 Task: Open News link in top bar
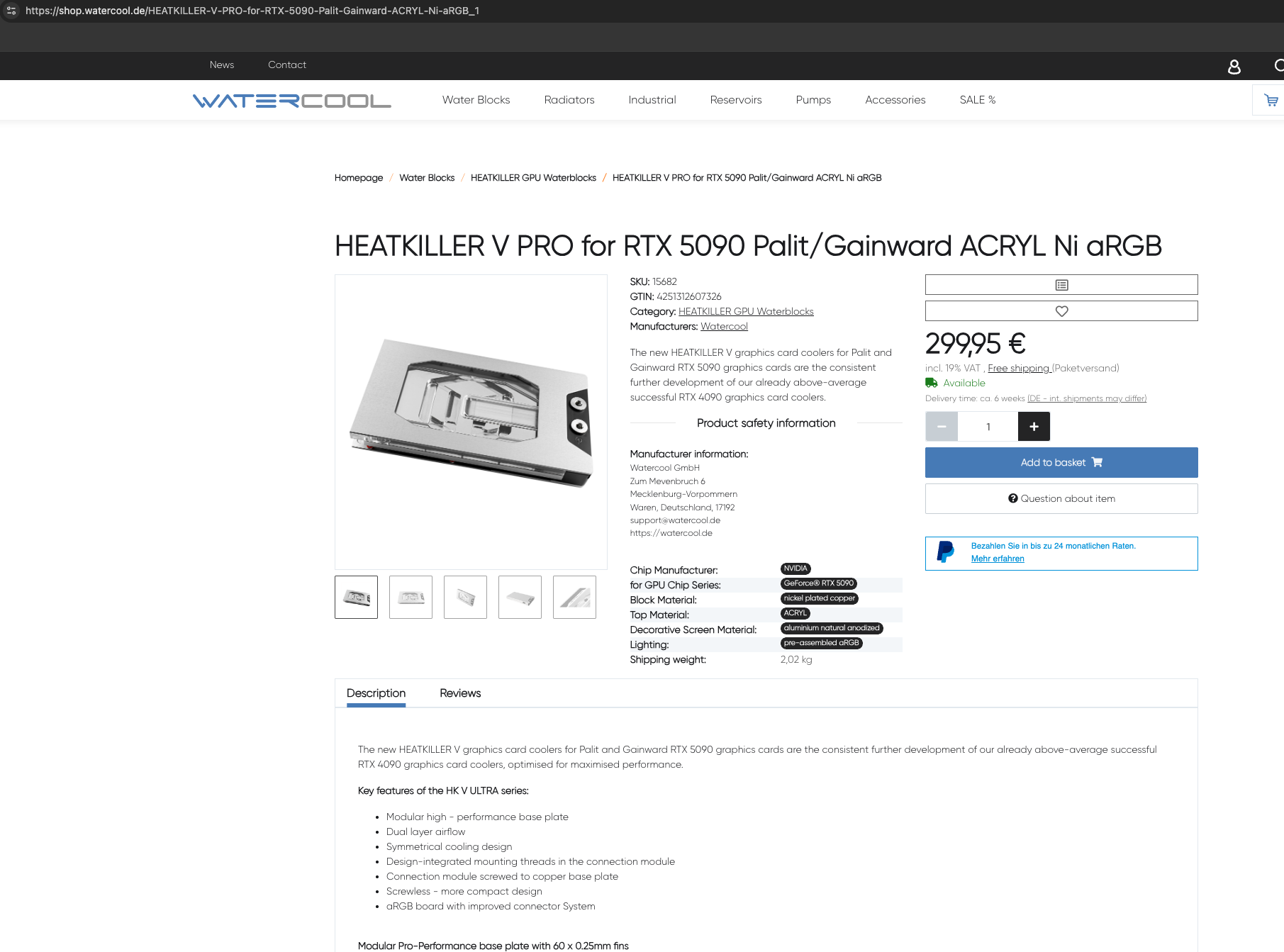point(222,65)
